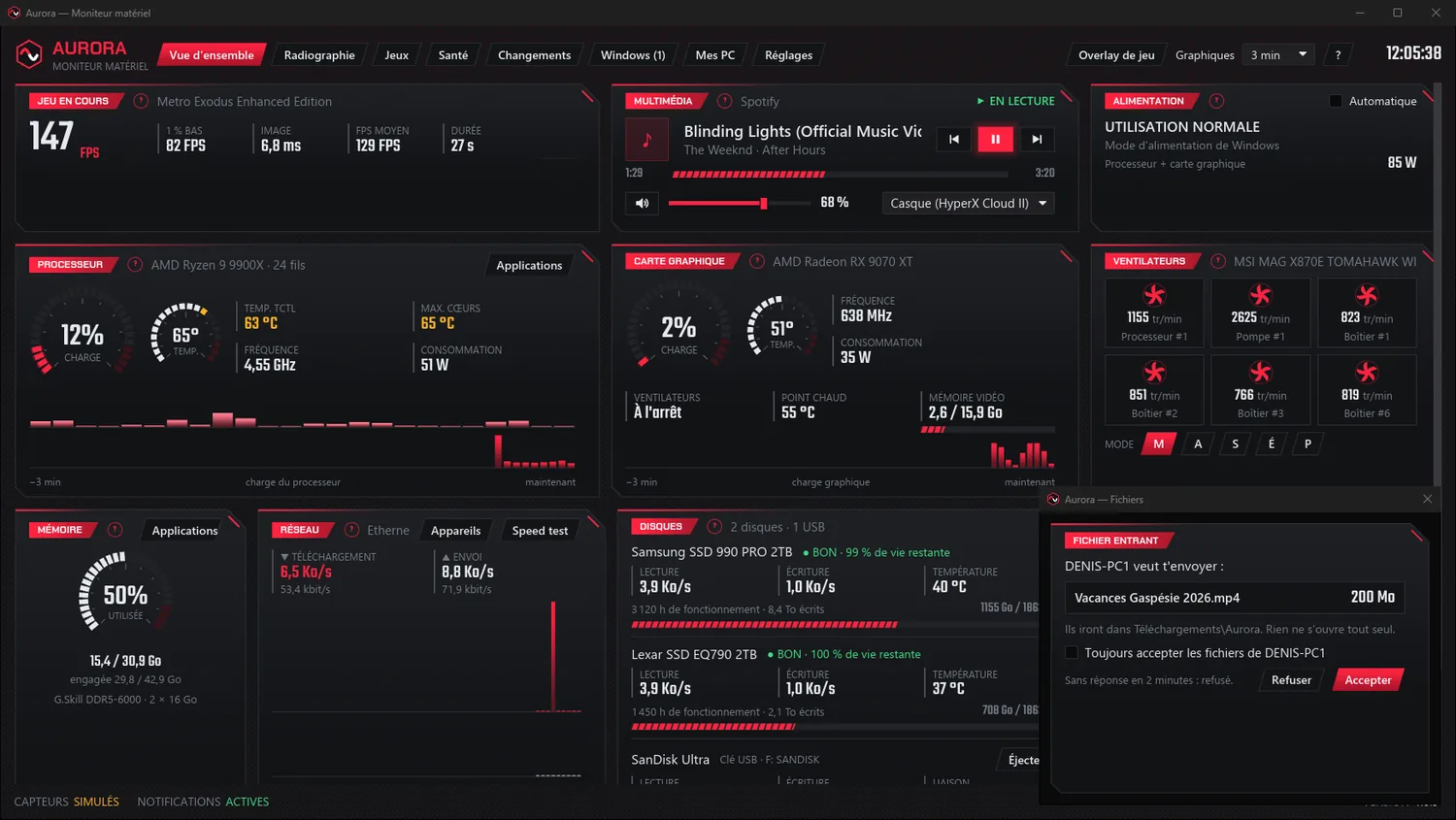This screenshot has height=820, width=1456.
Task: Click the Processeur panel help icon
Action: click(135, 265)
